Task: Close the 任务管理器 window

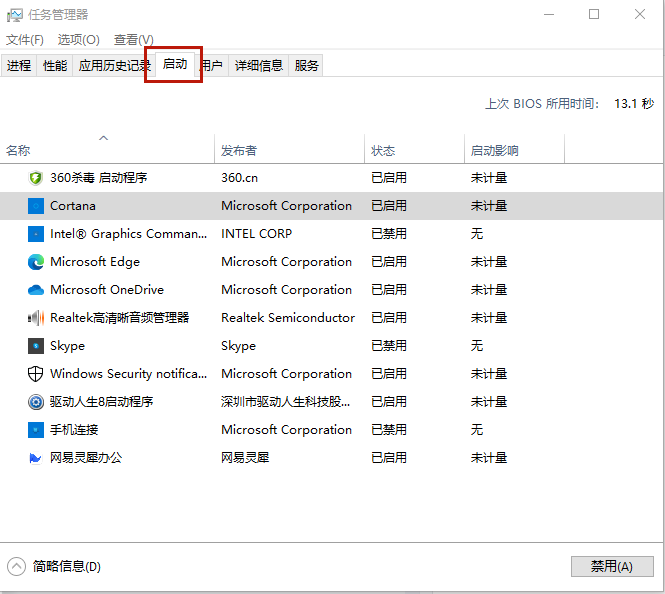Action: point(640,14)
